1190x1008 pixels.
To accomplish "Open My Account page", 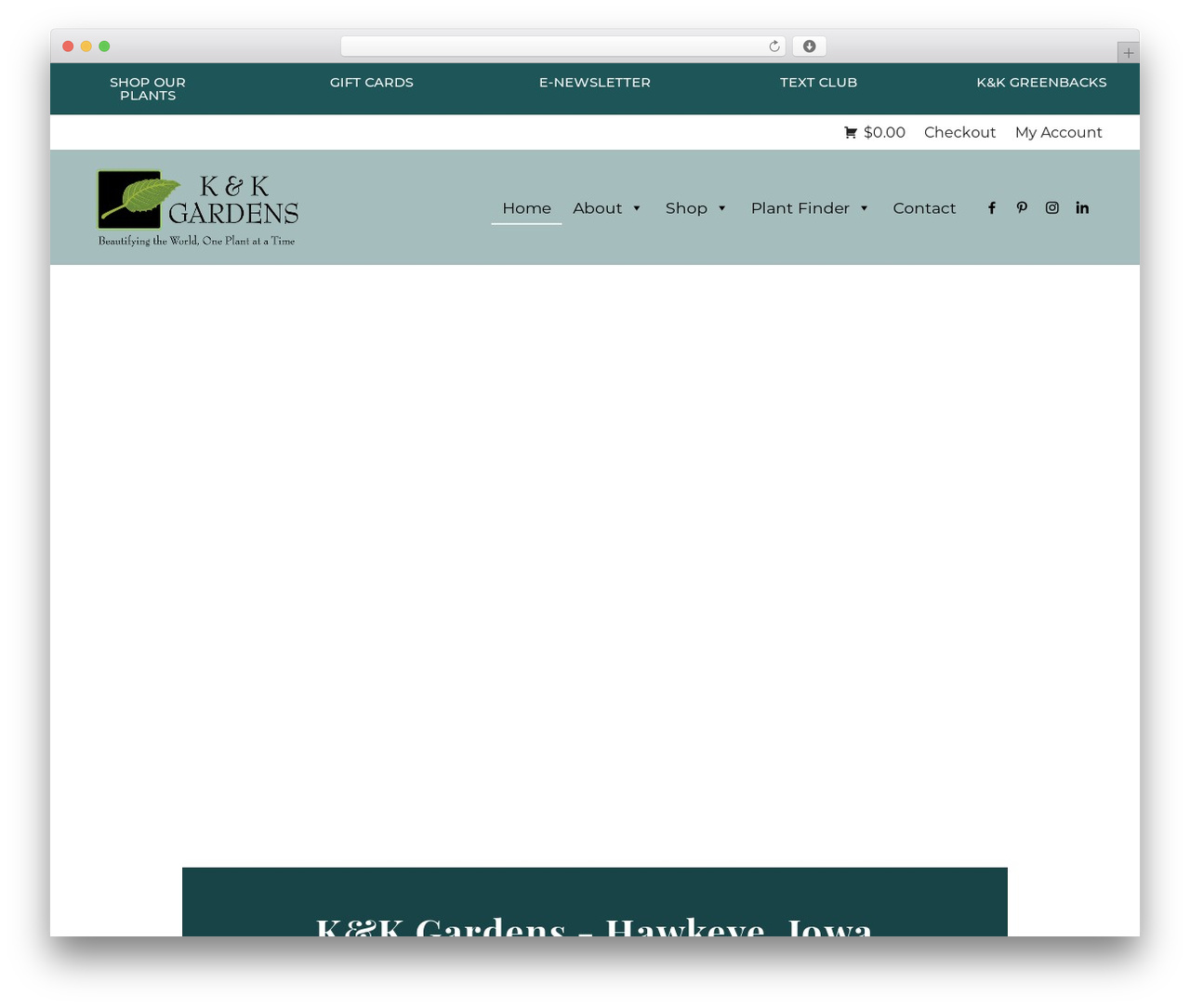I will click(1058, 133).
